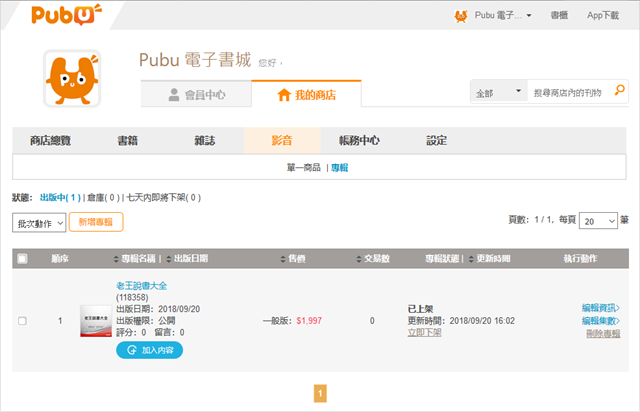This screenshot has width=640, height=412.
Task: Open the 設定 menu item
Action: (x=436, y=140)
